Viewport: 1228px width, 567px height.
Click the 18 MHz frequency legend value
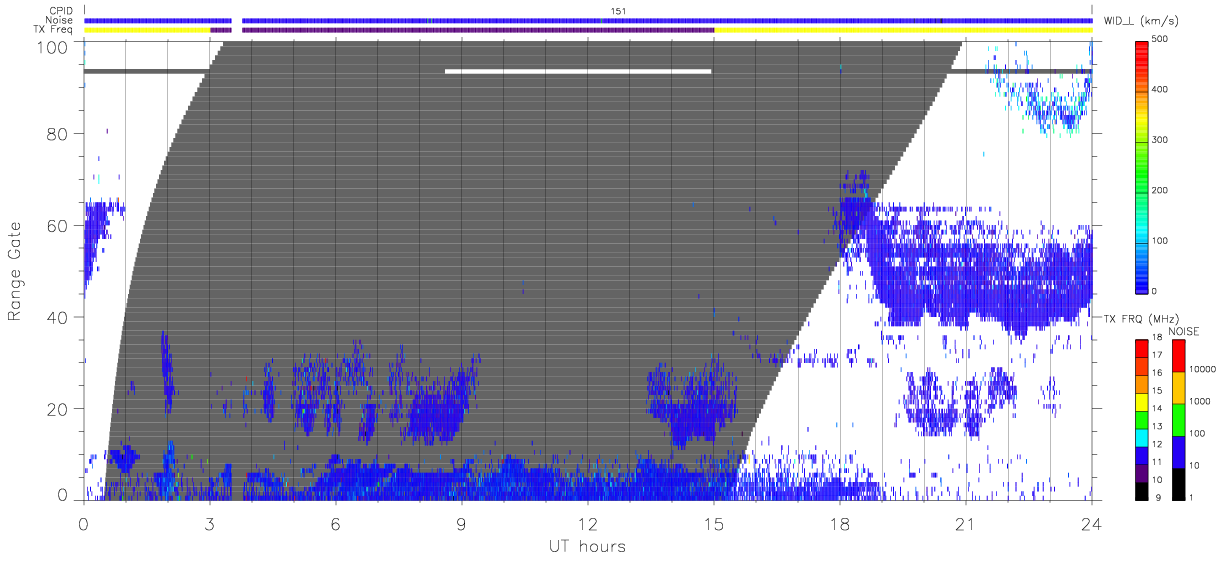click(x=1157, y=340)
